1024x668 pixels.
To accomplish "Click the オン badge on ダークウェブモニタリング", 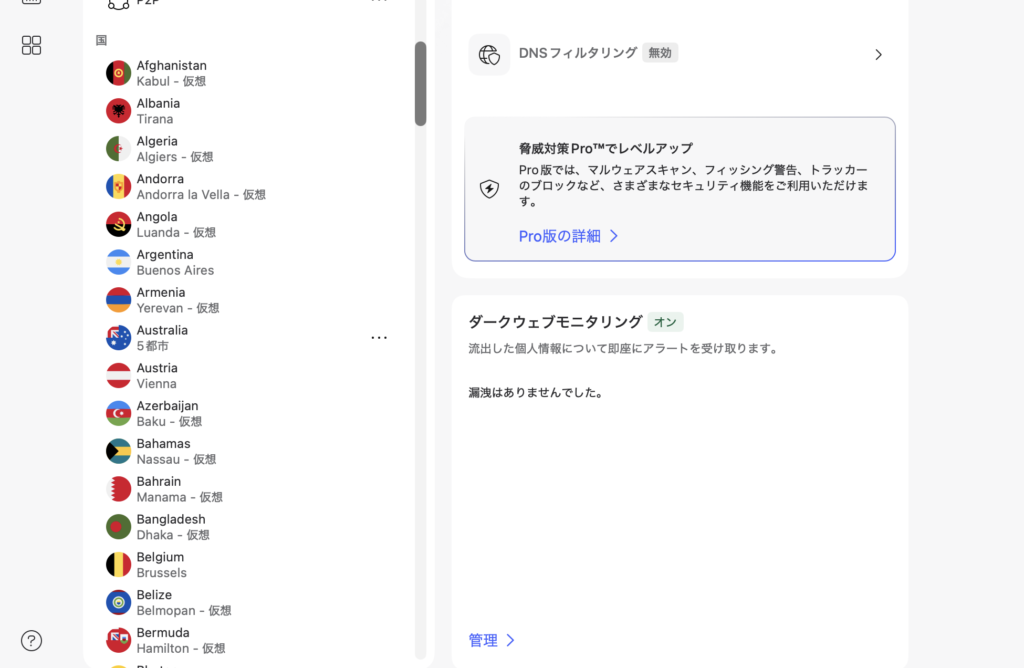I will click(x=663, y=322).
